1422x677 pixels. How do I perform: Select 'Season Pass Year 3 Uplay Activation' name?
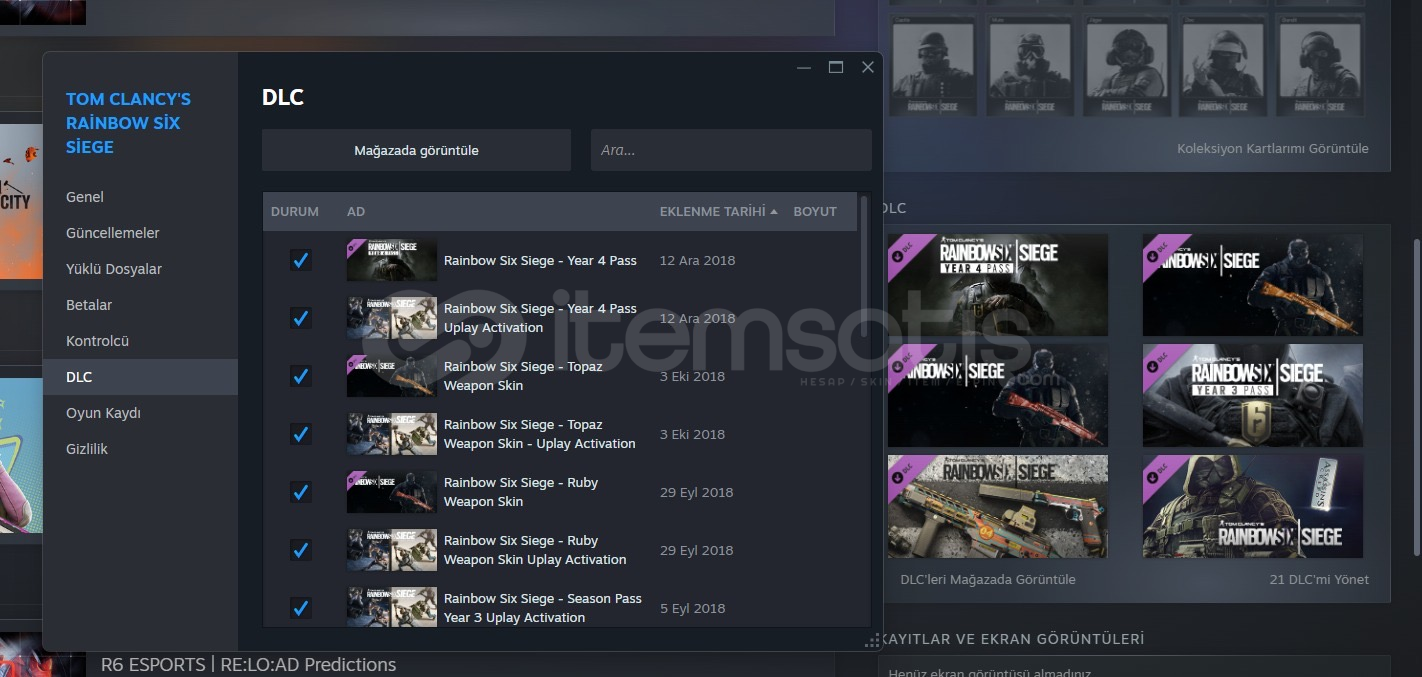pyautogui.click(x=543, y=608)
